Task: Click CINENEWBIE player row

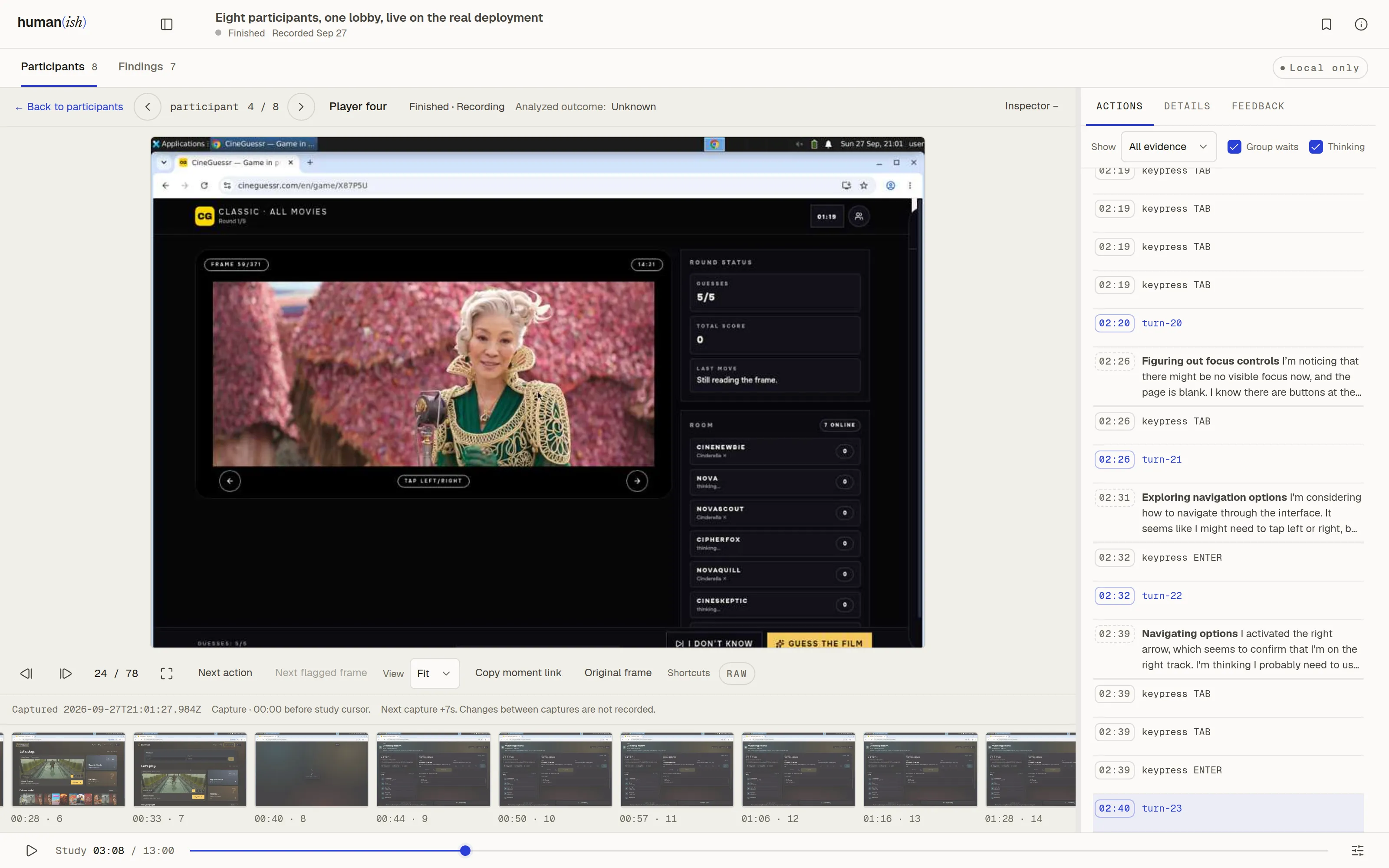Action: point(774,450)
